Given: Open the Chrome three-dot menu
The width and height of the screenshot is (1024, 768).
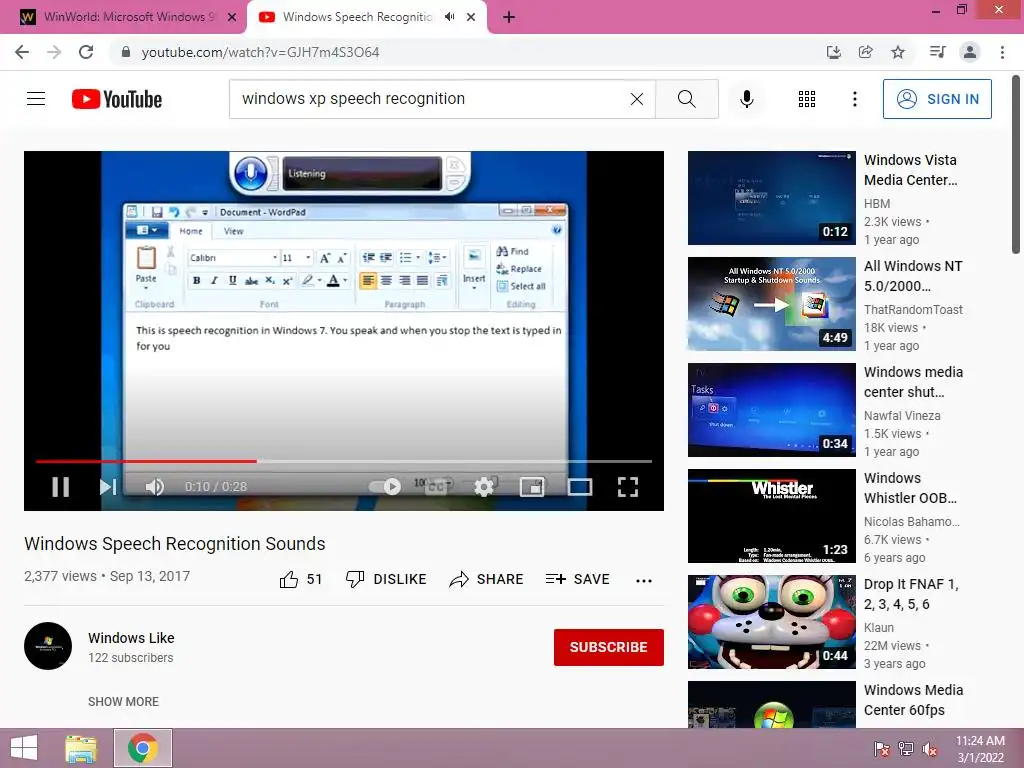Looking at the screenshot, I should click(x=1002, y=52).
